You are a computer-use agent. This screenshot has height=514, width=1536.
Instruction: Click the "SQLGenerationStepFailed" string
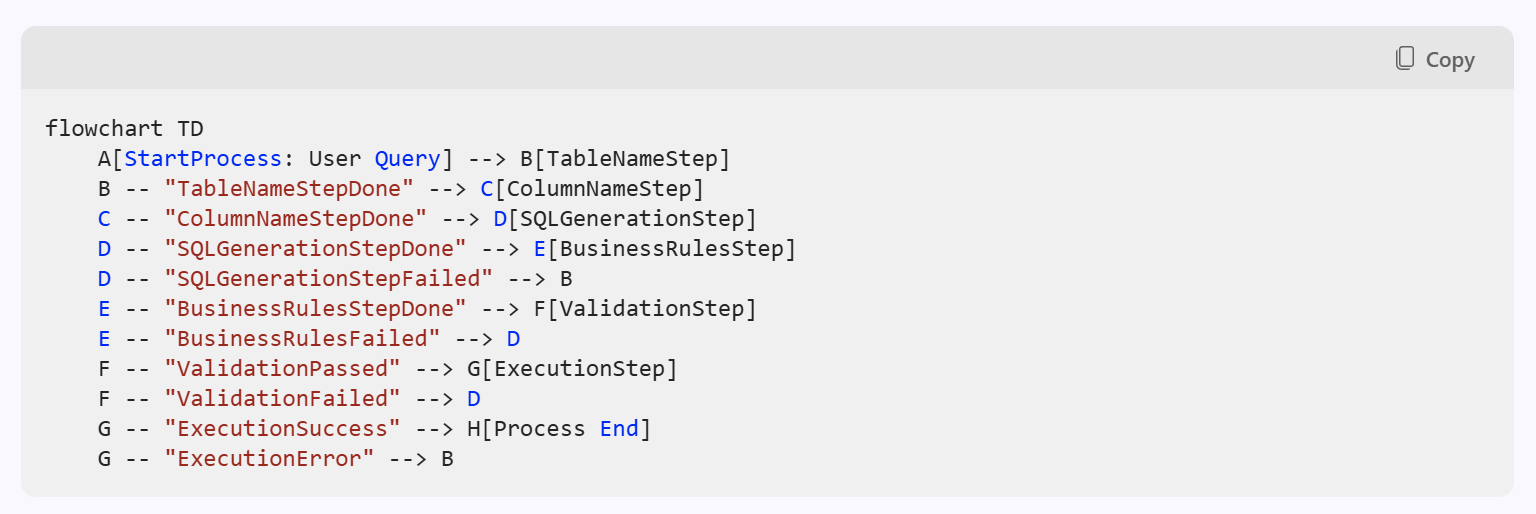(329, 278)
